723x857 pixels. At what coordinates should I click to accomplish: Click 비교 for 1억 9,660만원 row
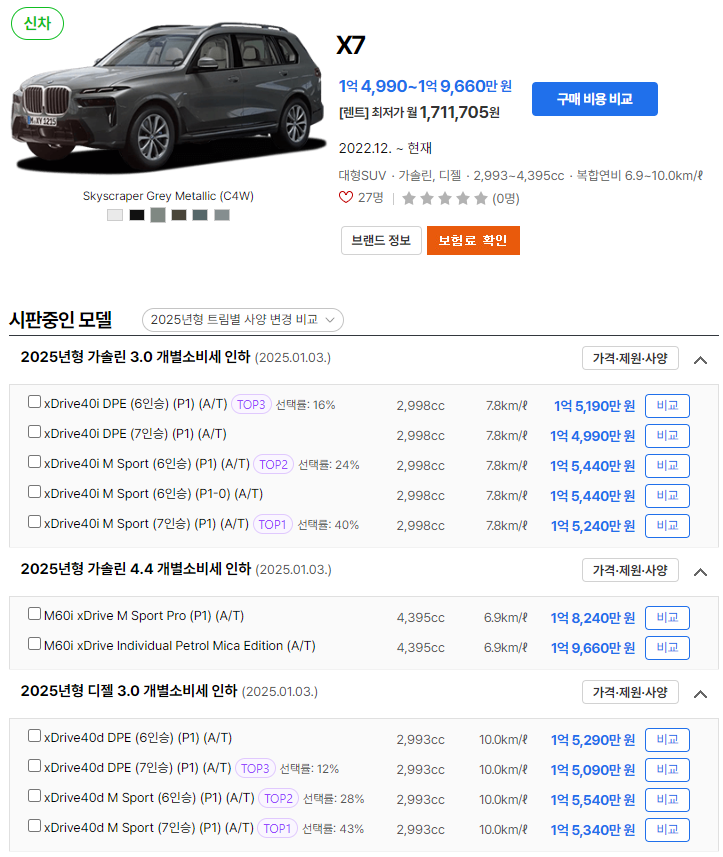(667, 648)
